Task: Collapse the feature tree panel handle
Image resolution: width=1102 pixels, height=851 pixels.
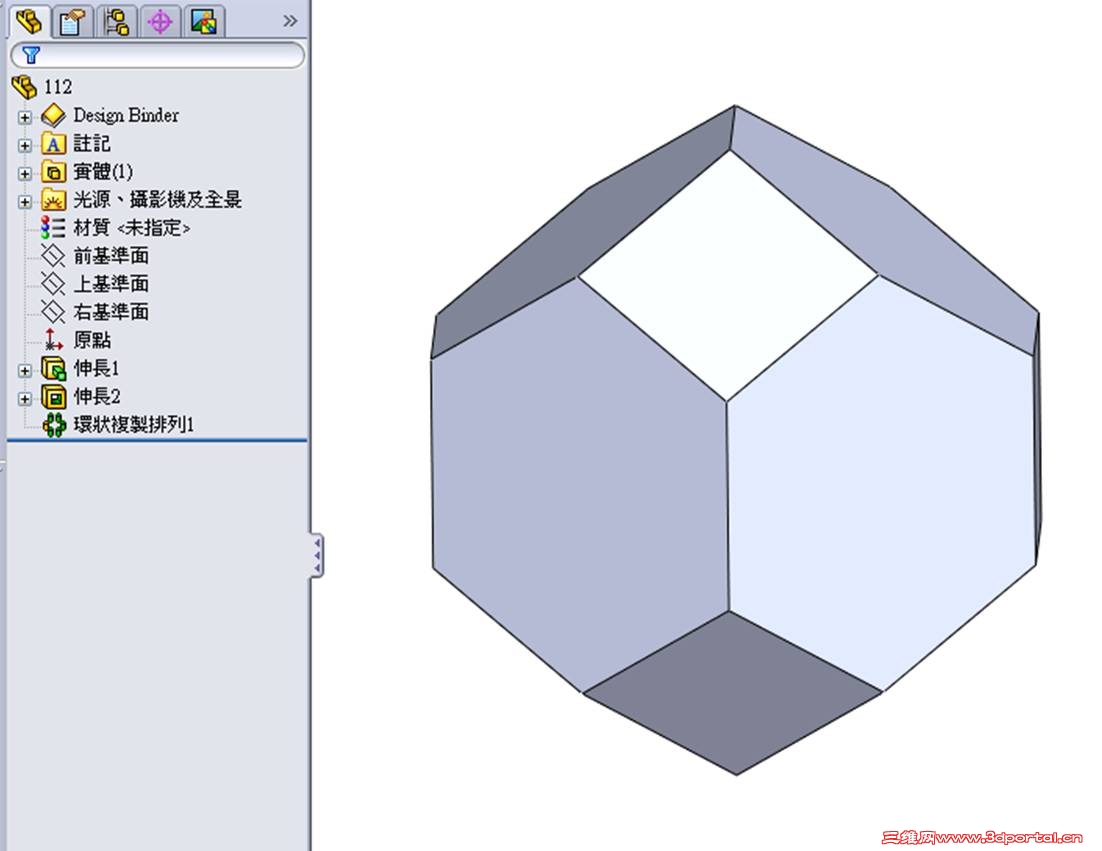Action: [x=317, y=556]
